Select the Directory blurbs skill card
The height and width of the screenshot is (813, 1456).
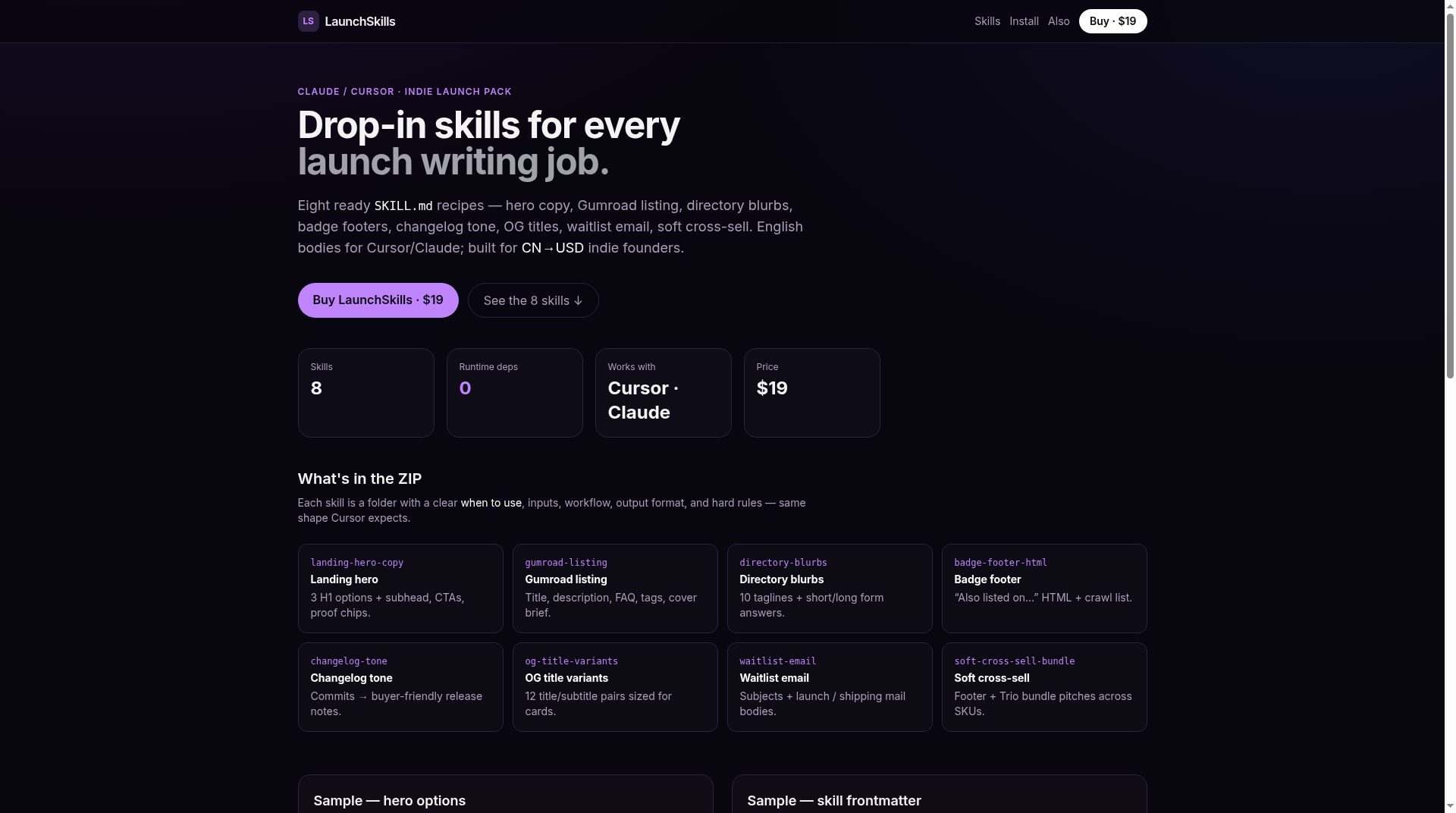point(830,589)
